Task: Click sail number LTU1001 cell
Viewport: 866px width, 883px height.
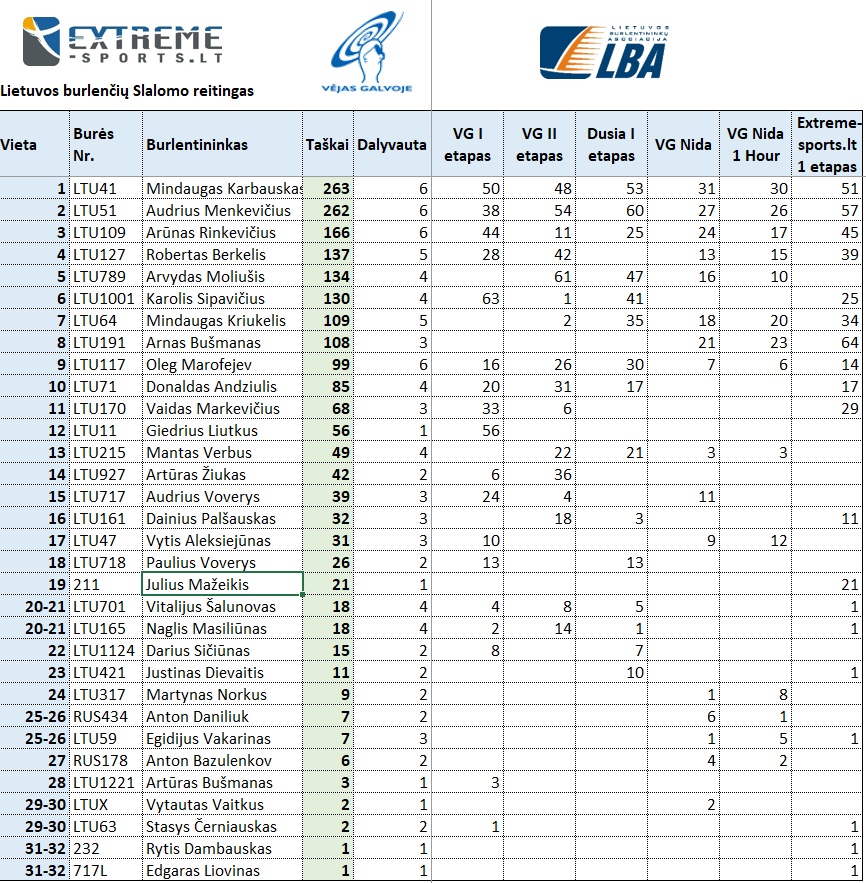Action: click(x=106, y=298)
